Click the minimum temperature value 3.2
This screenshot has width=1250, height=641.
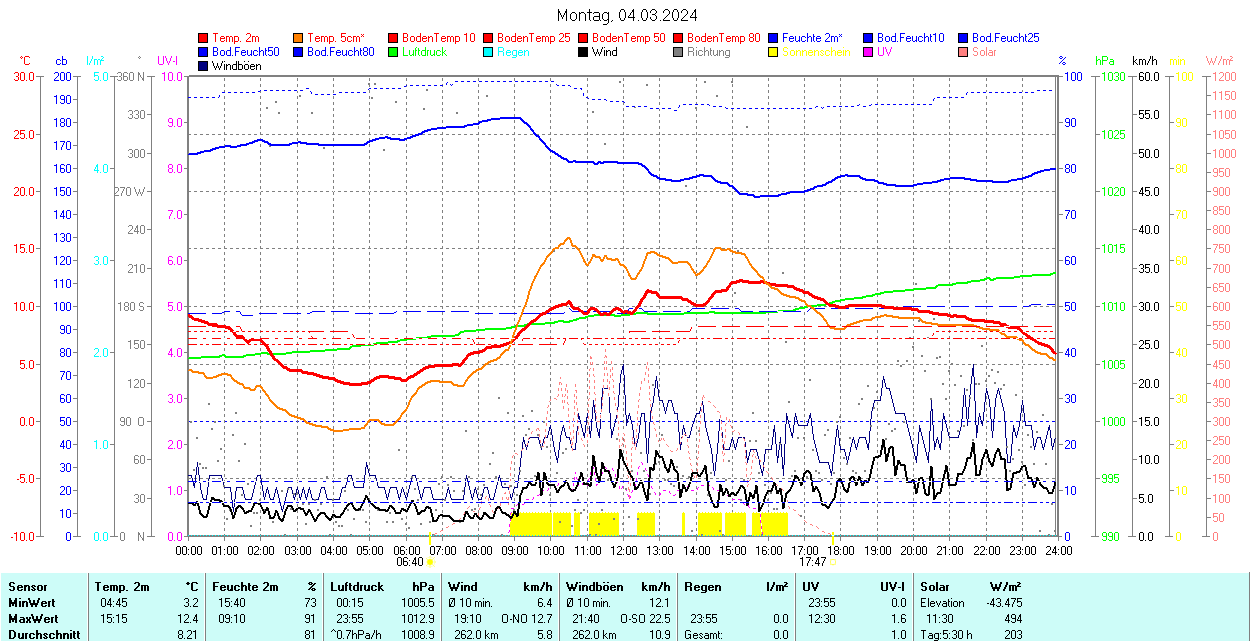click(190, 603)
